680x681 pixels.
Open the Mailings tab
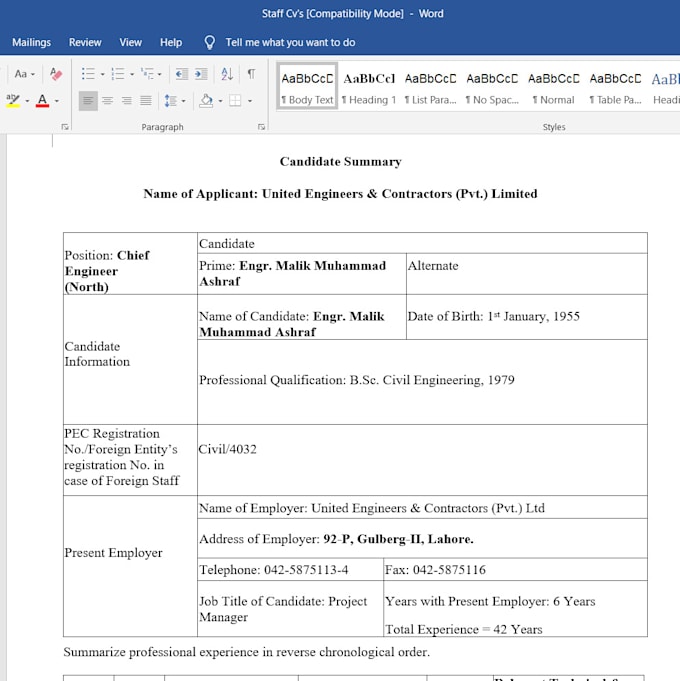pos(31,42)
